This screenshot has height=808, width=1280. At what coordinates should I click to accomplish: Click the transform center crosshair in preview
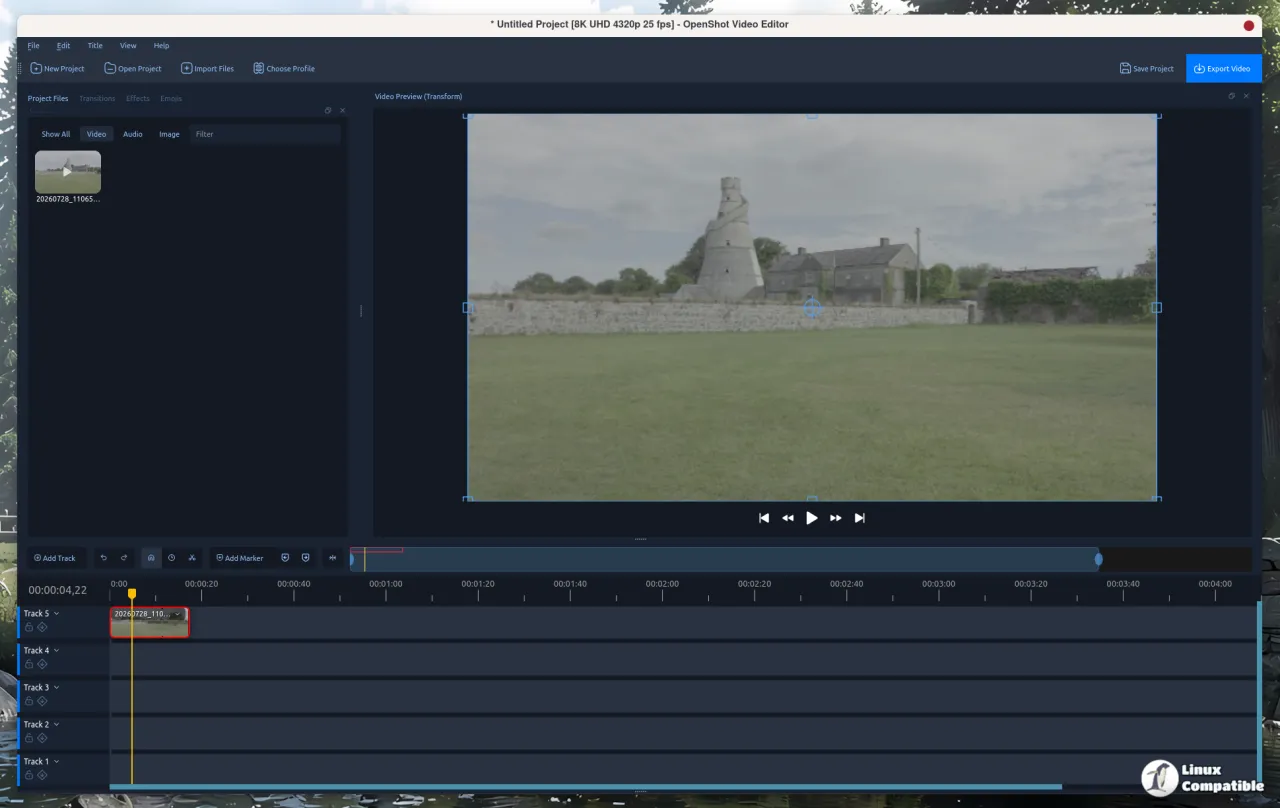(x=813, y=308)
